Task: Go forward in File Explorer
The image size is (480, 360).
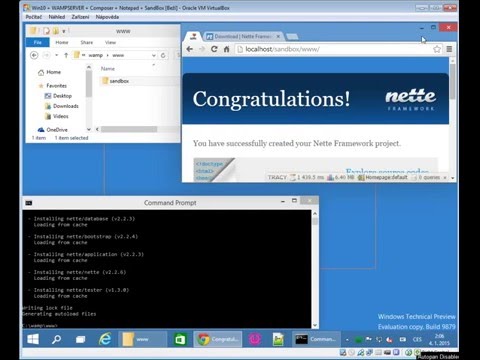Action: pos(46,55)
